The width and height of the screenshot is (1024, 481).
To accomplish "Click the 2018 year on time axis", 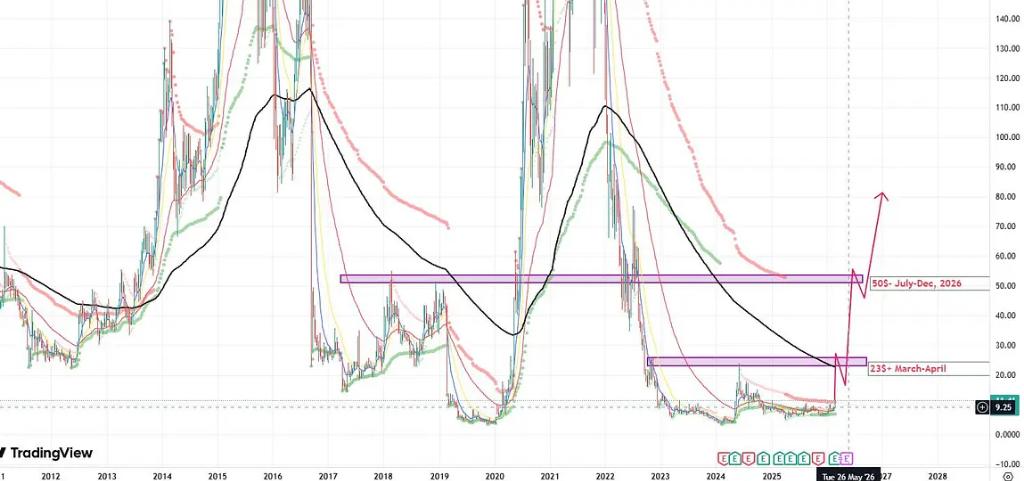I will 383,476.
